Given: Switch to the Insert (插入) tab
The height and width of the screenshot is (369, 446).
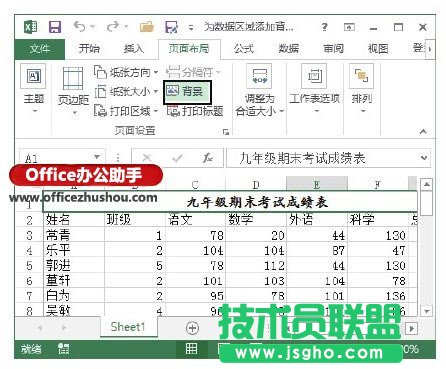Looking at the screenshot, I should click(x=133, y=49).
